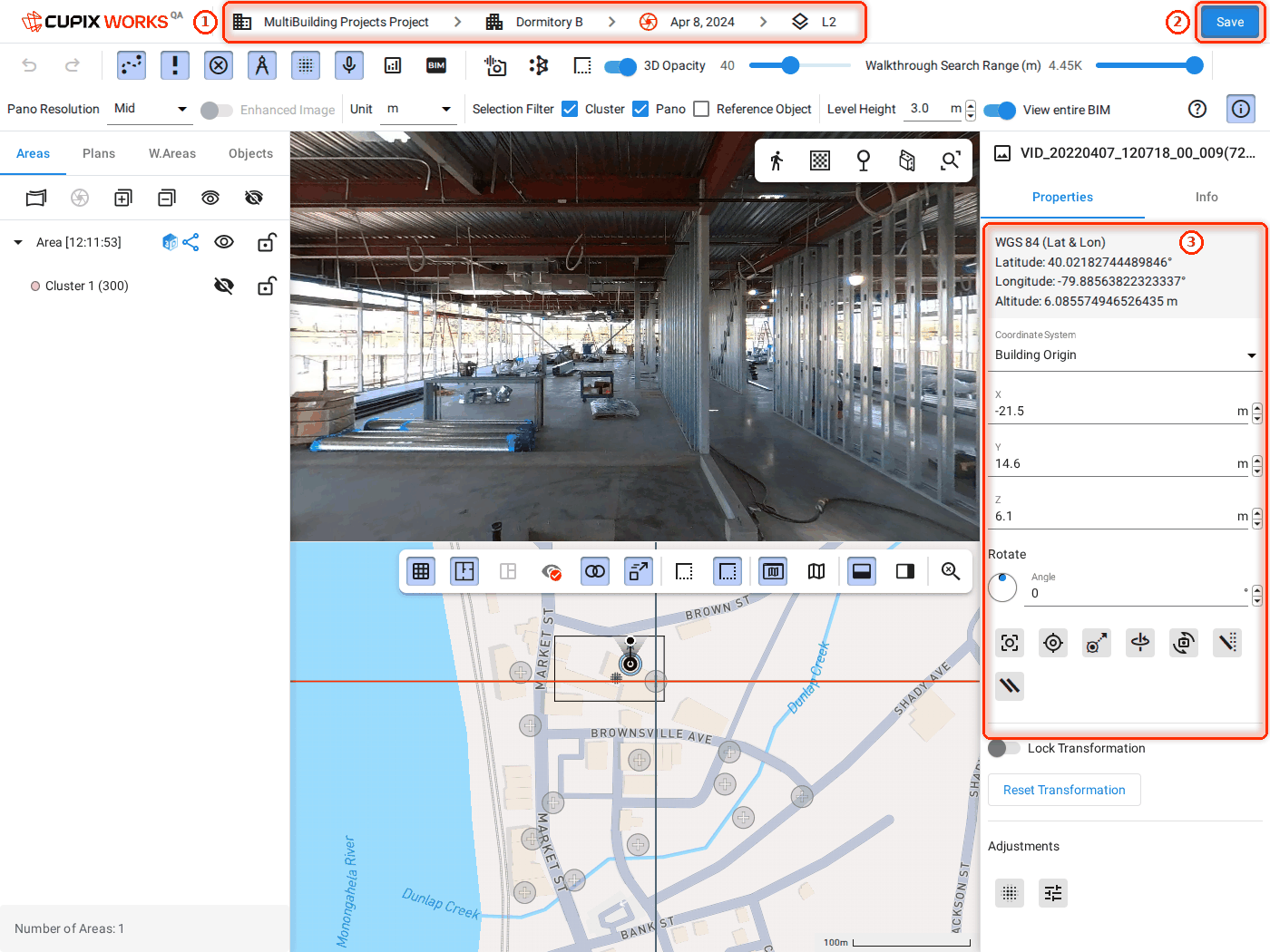
Task: Click the Reset Transformation button
Action: 1064,790
